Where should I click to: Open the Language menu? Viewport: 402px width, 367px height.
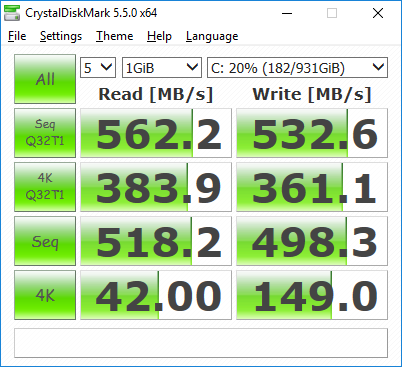pos(212,36)
